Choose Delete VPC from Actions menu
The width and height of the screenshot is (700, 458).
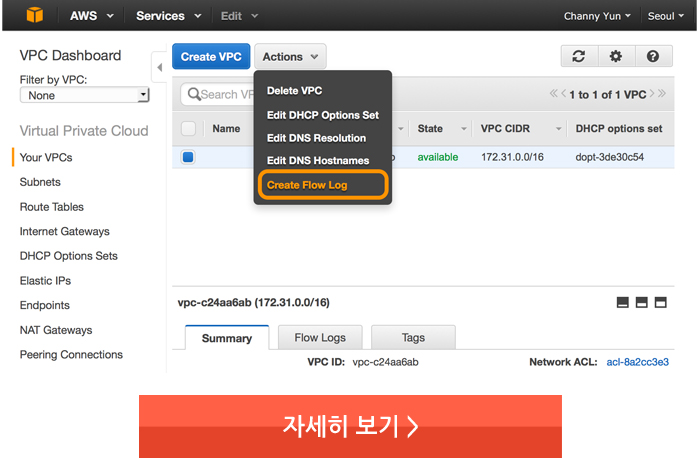tap(295, 91)
